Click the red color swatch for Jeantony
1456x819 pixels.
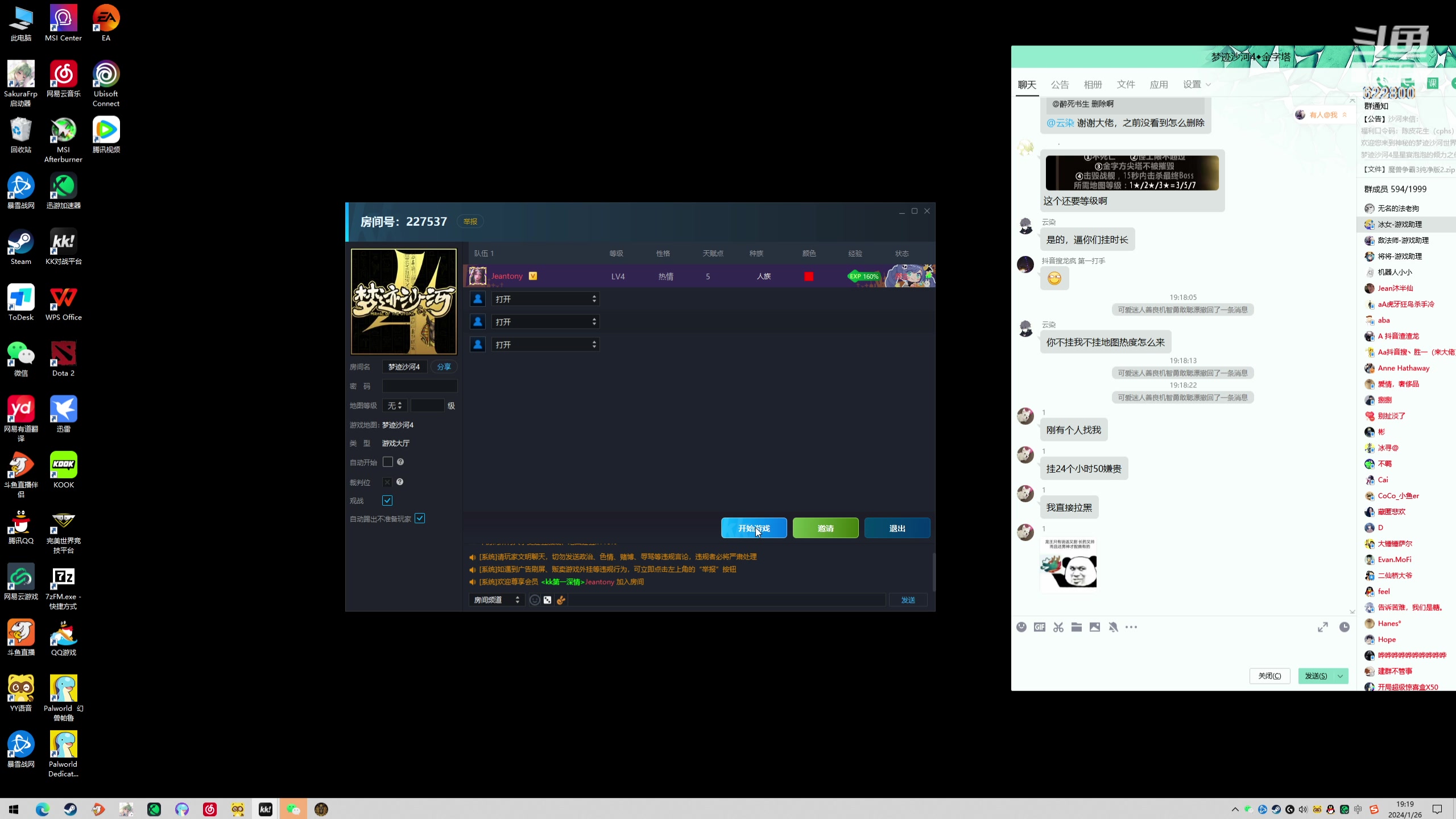click(x=809, y=276)
